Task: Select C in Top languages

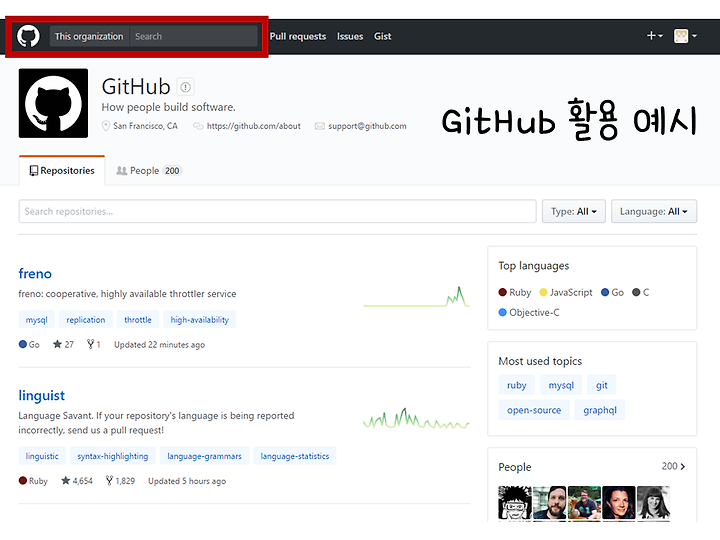Action: click(x=641, y=292)
